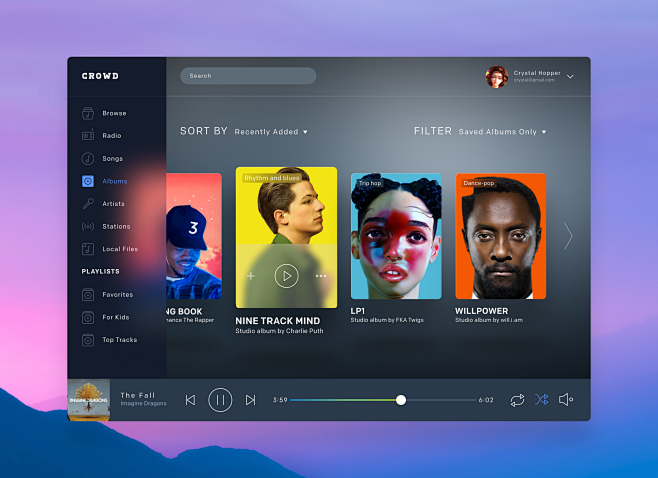Click the Crystal Hopper username
The height and width of the screenshot is (478, 658).
coord(537,73)
